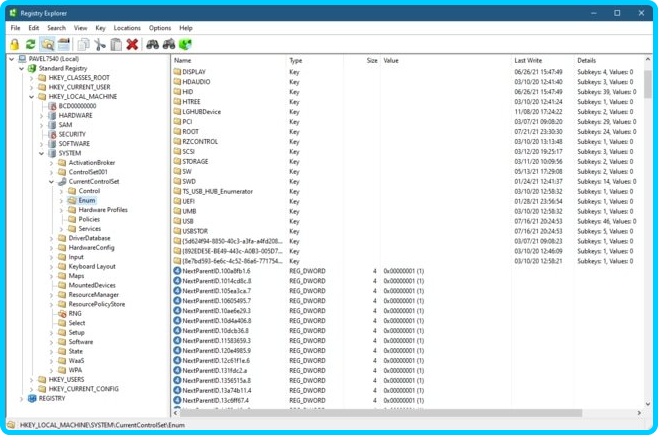This screenshot has height=435, width=658.
Task: Click the status bar folder icon
Action: (x=11, y=425)
